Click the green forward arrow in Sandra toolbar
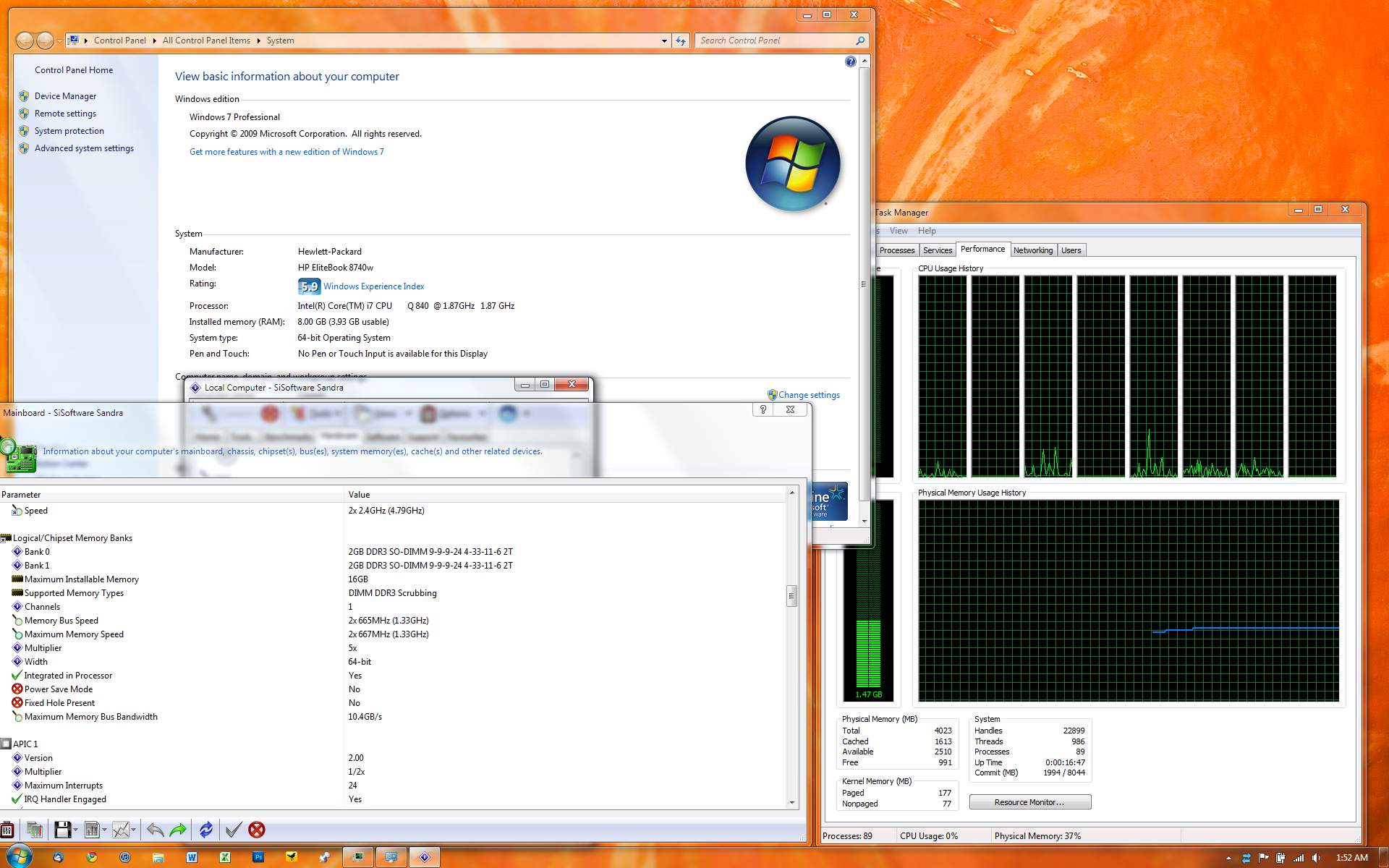This screenshot has width=1389, height=868. click(178, 830)
